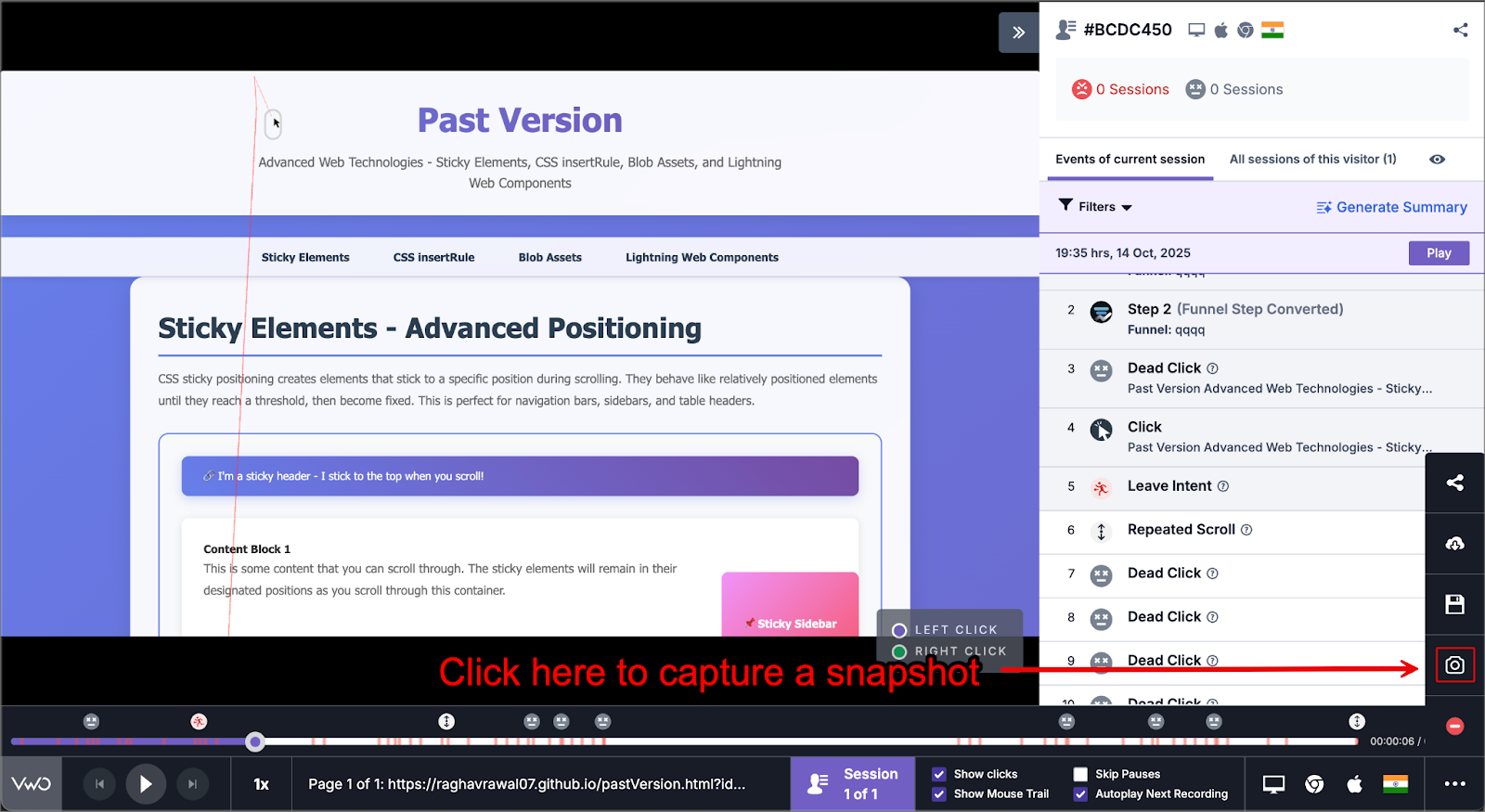The image size is (1485, 812).
Task: Toggle the Autoplay Next Recording checkbox
Action: click(1080, 794)
